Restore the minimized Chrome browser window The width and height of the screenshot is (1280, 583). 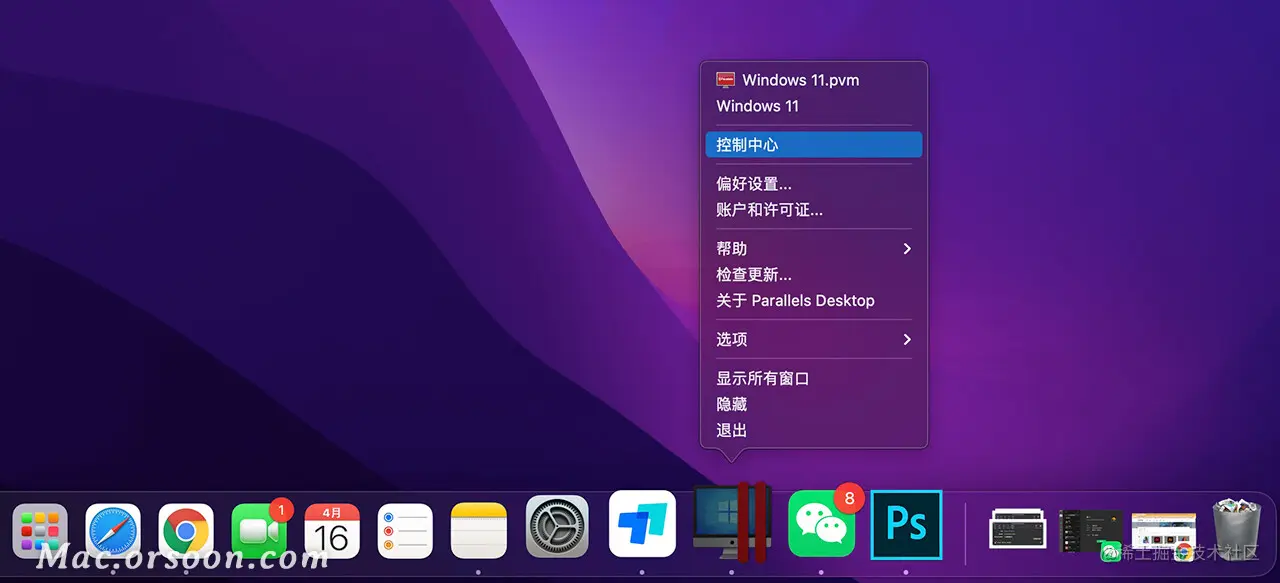pyautogui.click(x=1164, y=531)
